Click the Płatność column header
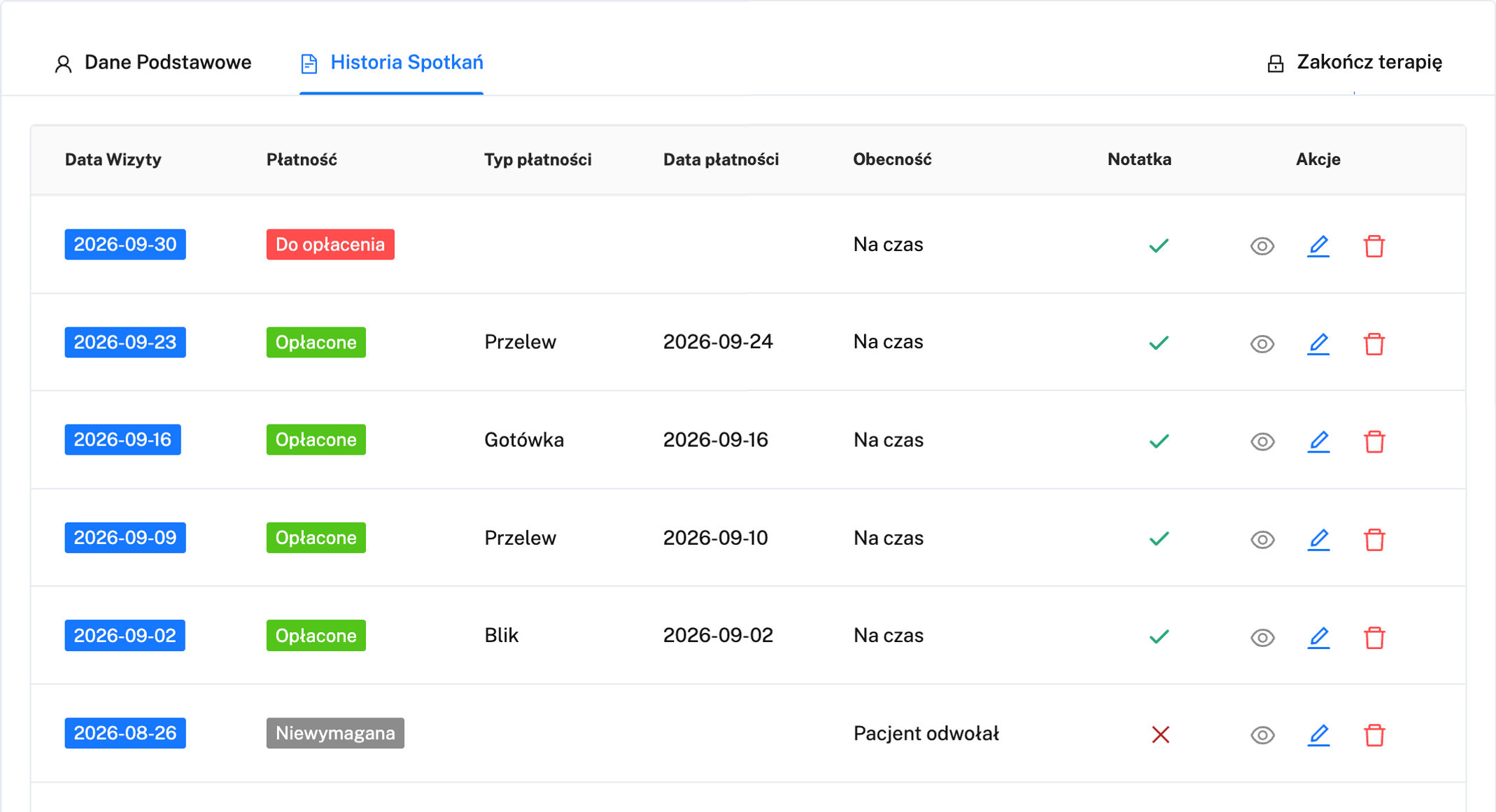This screenshot has width=1496, height=812. [x=302, y=159]
